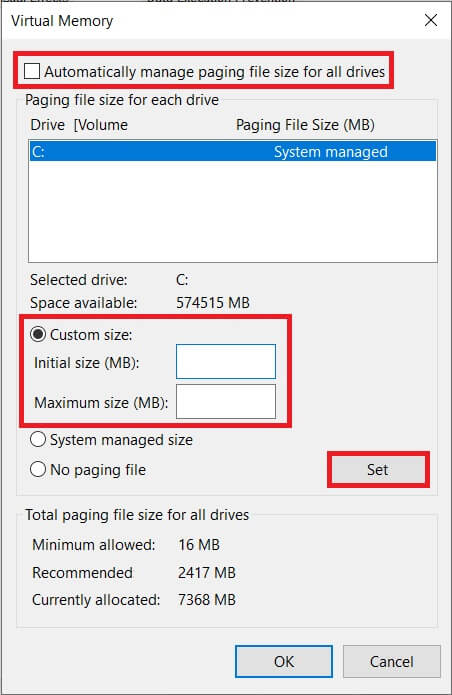Select the C: drive row
This screenshot has height=695, width=452.
pos(233,152)
